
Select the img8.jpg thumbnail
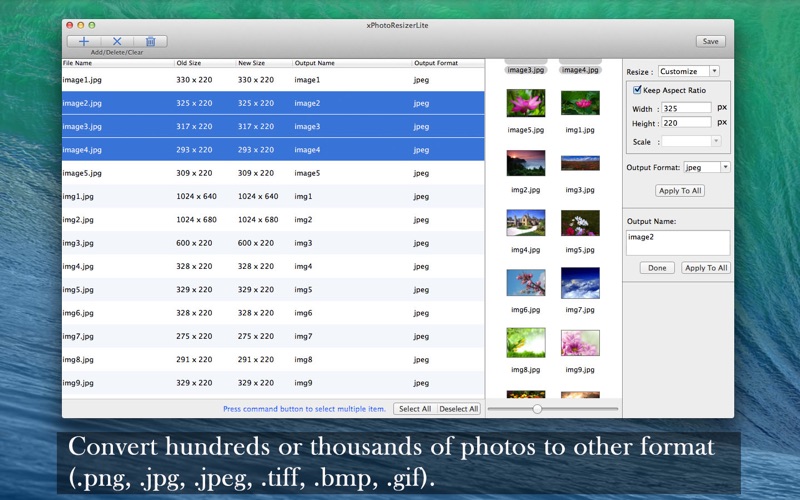pos(526,343)
